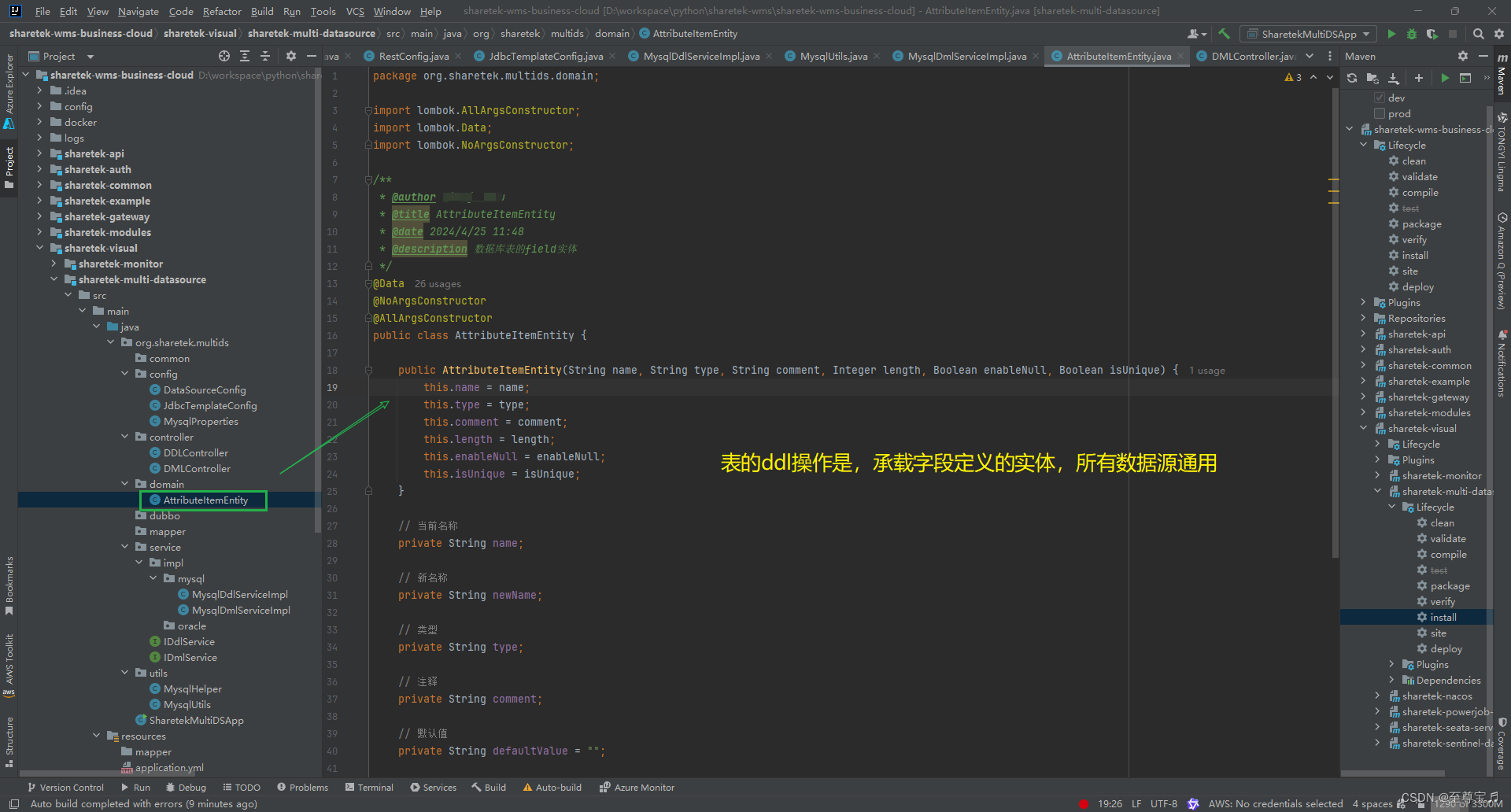Enable the prod Maven profile

(1380, 113)
